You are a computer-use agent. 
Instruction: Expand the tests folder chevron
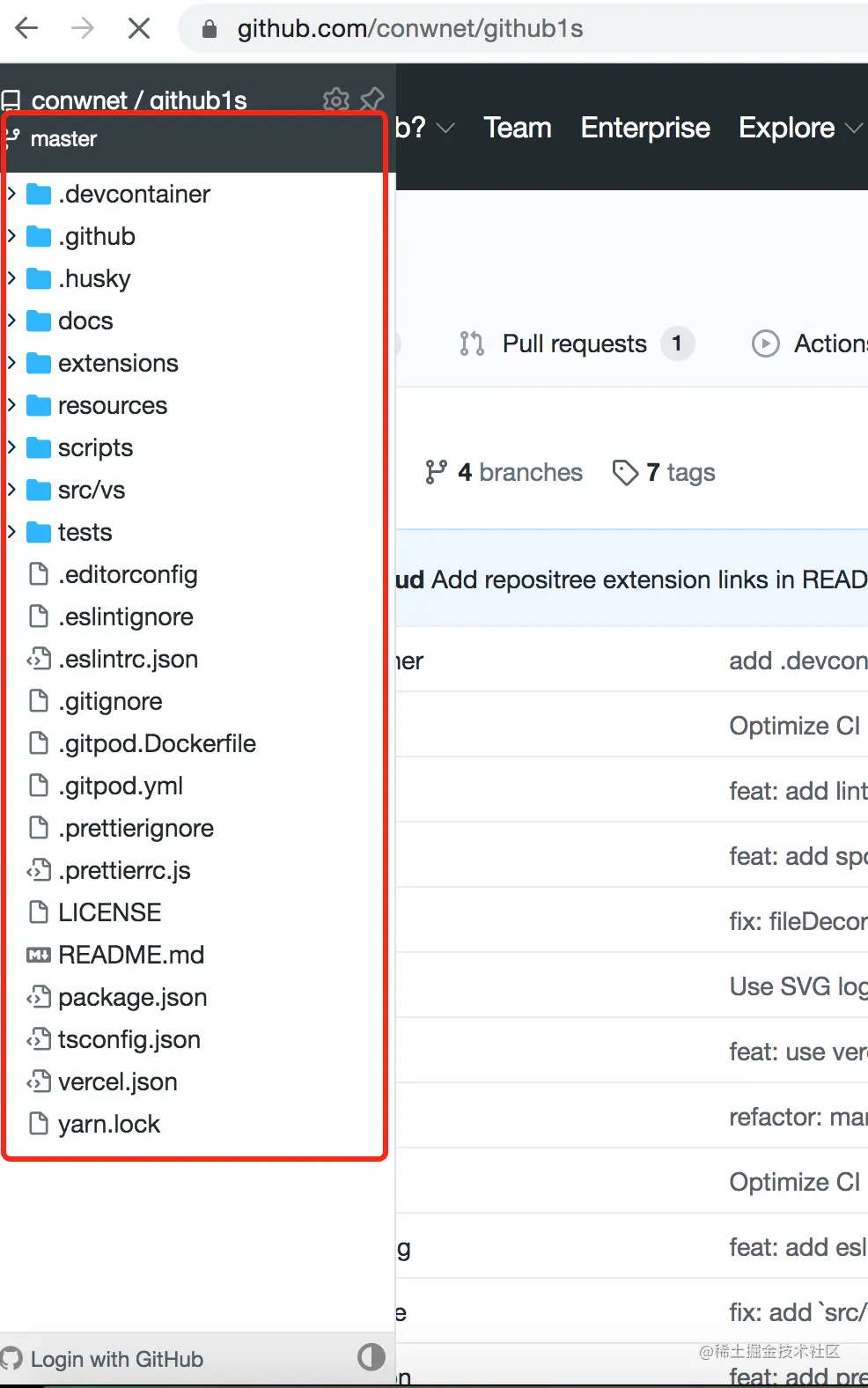click(11, 532)
